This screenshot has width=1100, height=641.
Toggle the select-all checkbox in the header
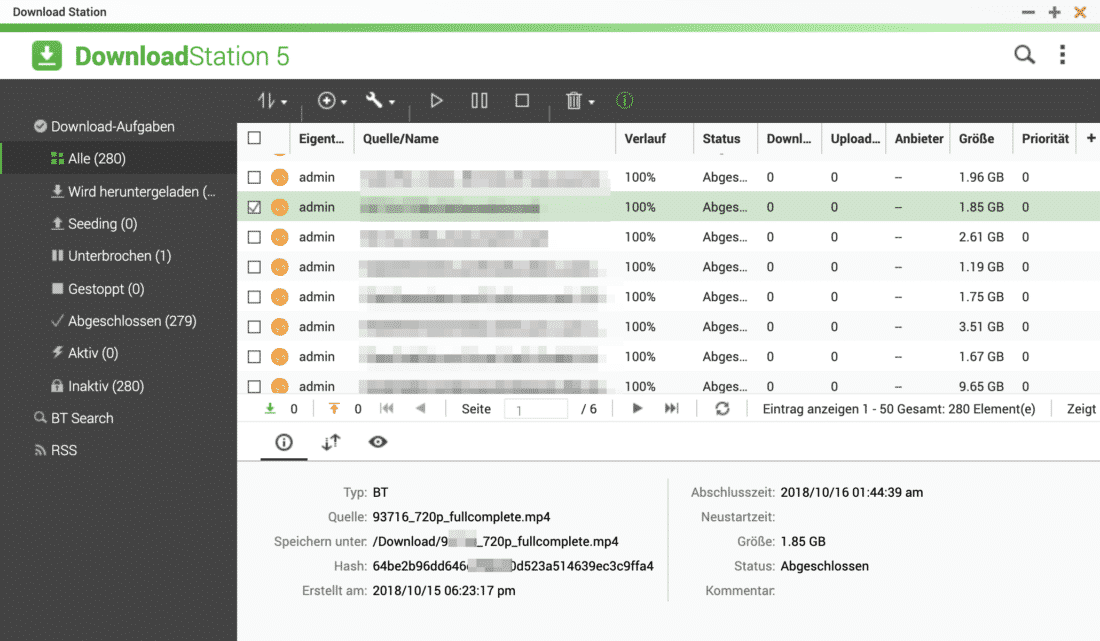(254, 139)
